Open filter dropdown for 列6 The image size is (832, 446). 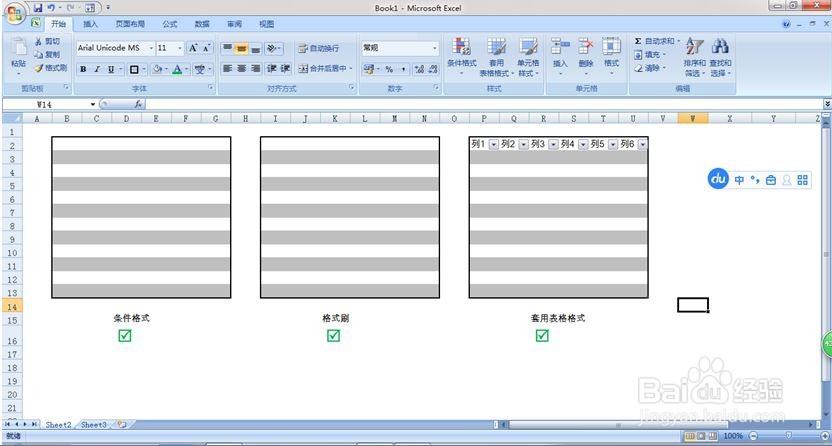(643, 144)
